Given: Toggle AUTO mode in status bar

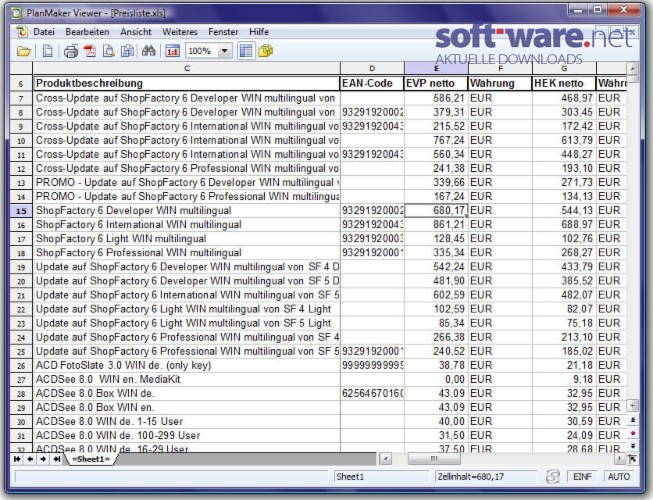Looking at the screenshot, I should (x=618, y=477).
